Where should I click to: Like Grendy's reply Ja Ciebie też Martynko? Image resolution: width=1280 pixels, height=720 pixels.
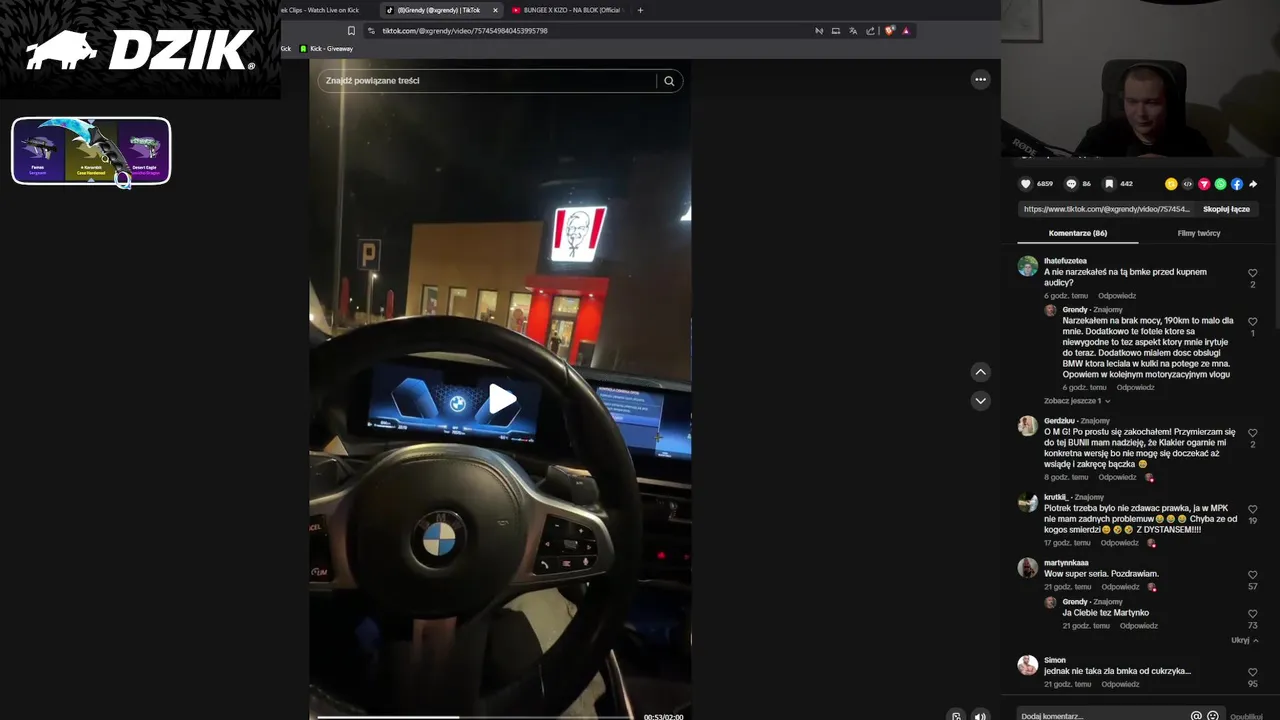1252,614
